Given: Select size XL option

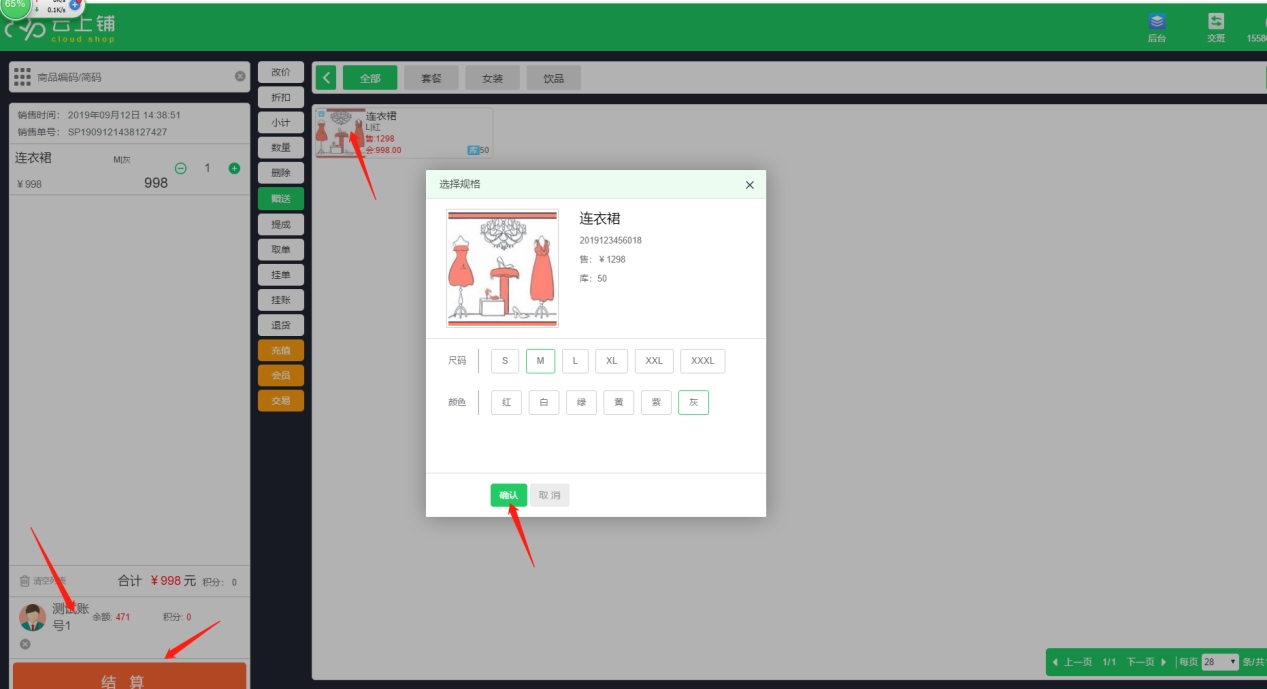Looking at the screenshot, I should 611,361.
